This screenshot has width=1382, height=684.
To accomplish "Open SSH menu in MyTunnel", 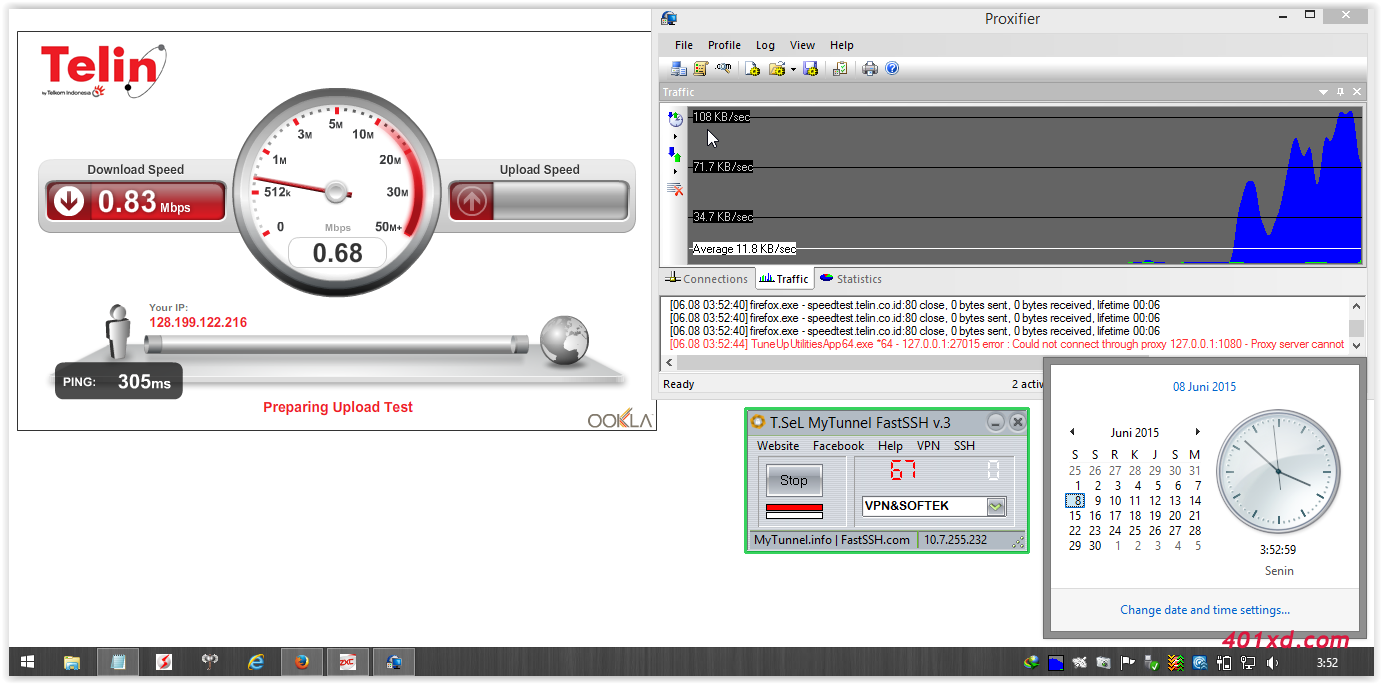I will tap(964, 446).
